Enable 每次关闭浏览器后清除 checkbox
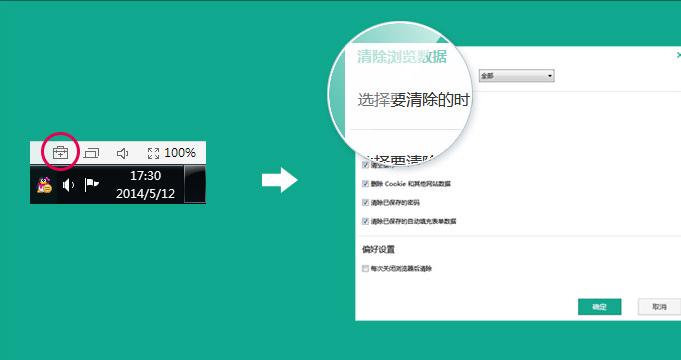Screen dimensions: 681x360 (x=365, y=268)
